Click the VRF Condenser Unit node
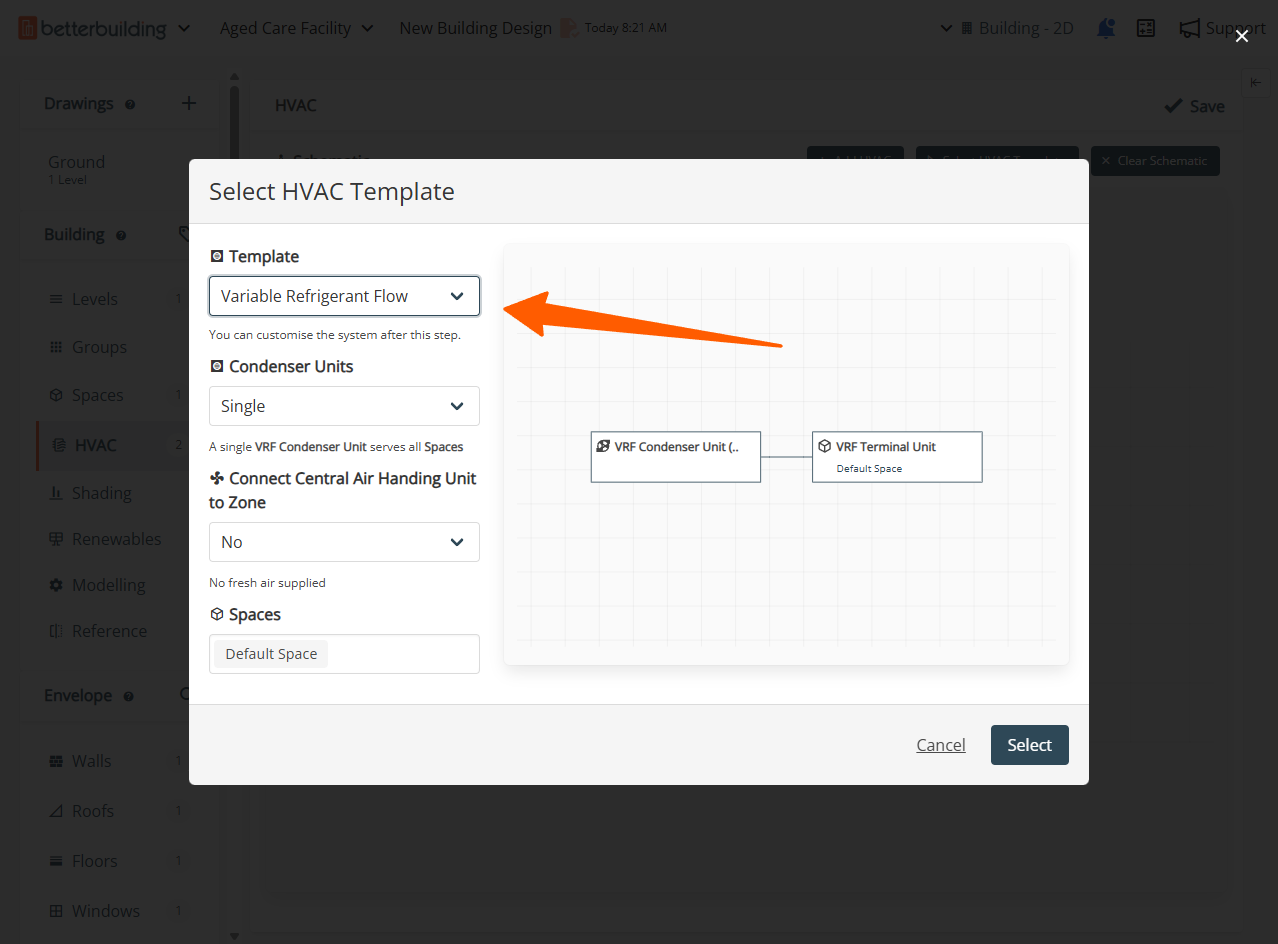The image size is (1278, 944). pos(675,457)
